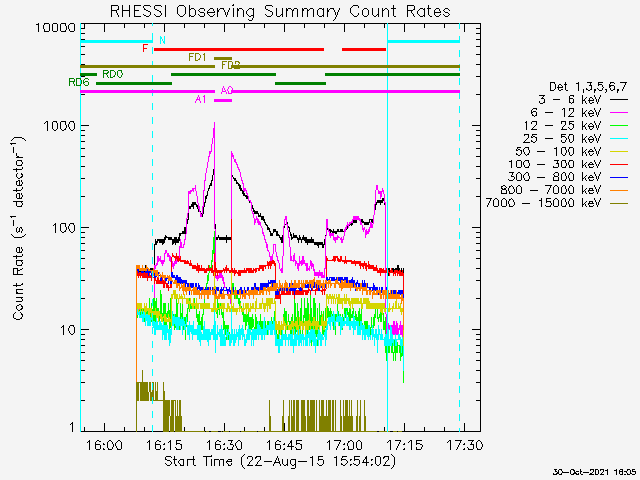Click the magenta legend line for 6-12 keV
The image size is (640, 480).
click(619, 112)
